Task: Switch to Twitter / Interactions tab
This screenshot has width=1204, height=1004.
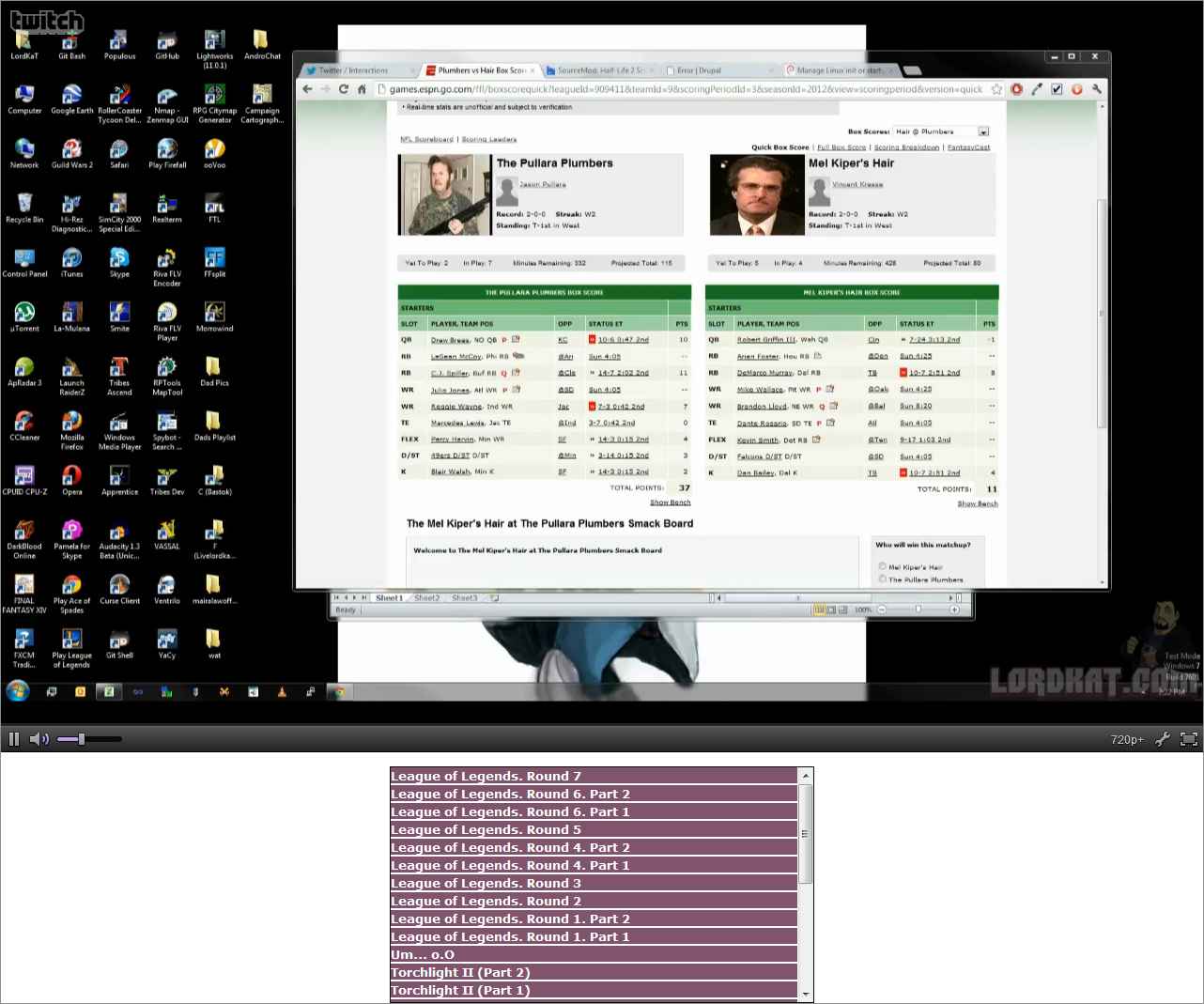Action: pyautogui.click(x=357, y=70)
